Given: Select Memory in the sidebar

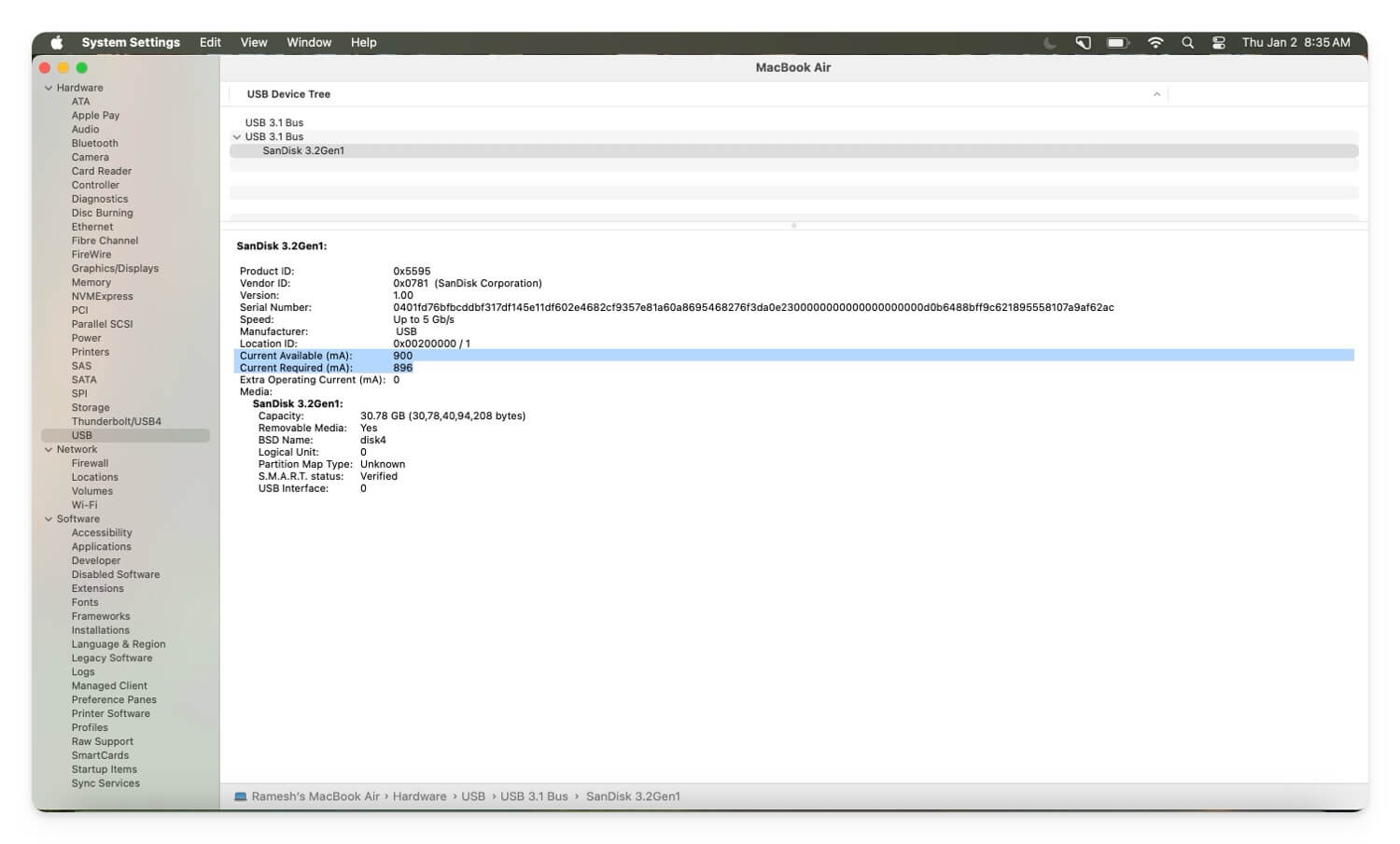Looking at the screenshot, I should 91,282.
